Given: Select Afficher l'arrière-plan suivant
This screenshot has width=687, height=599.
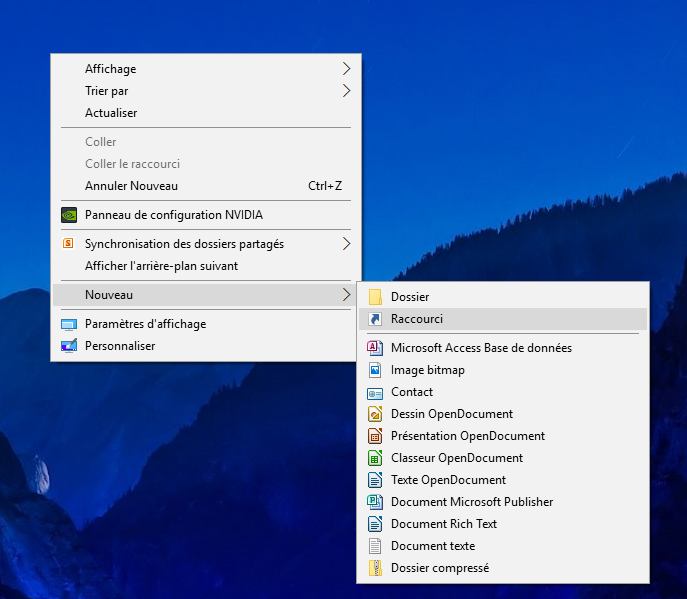Looking at the screenshot, I should pyautogui.click(x=161, y=266).
